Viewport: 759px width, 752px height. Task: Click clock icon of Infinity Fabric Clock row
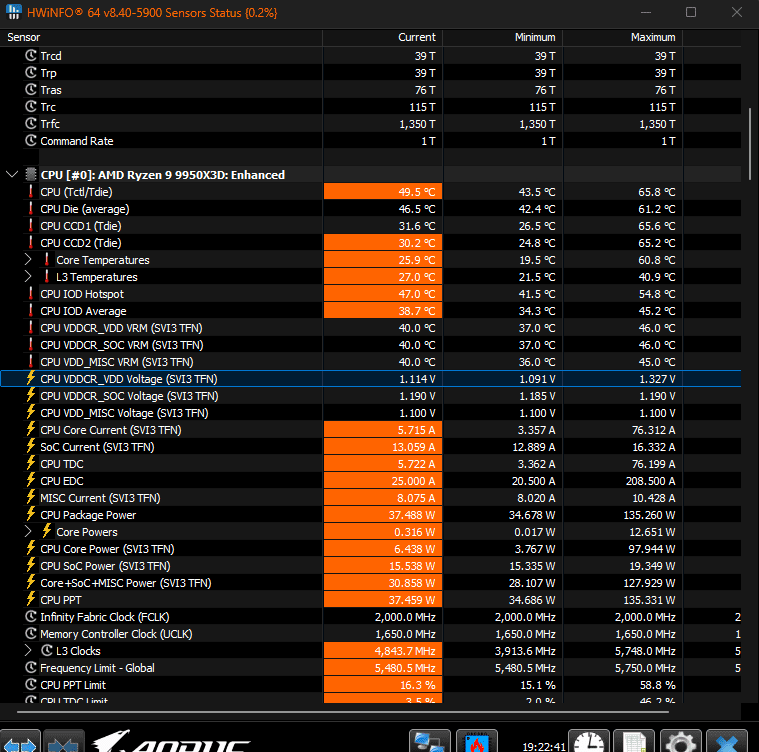coord(31,617)
